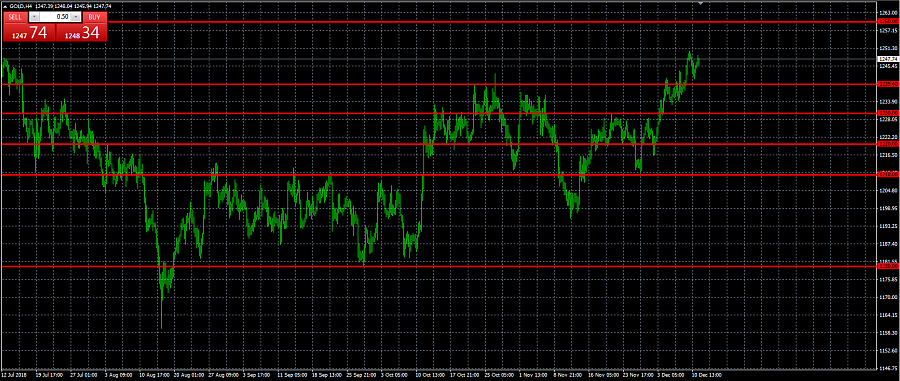Click the BUY button
Image resolution: width=900 pixels, height=381 pixels.
pyautogui.click(x=94, y=17)
